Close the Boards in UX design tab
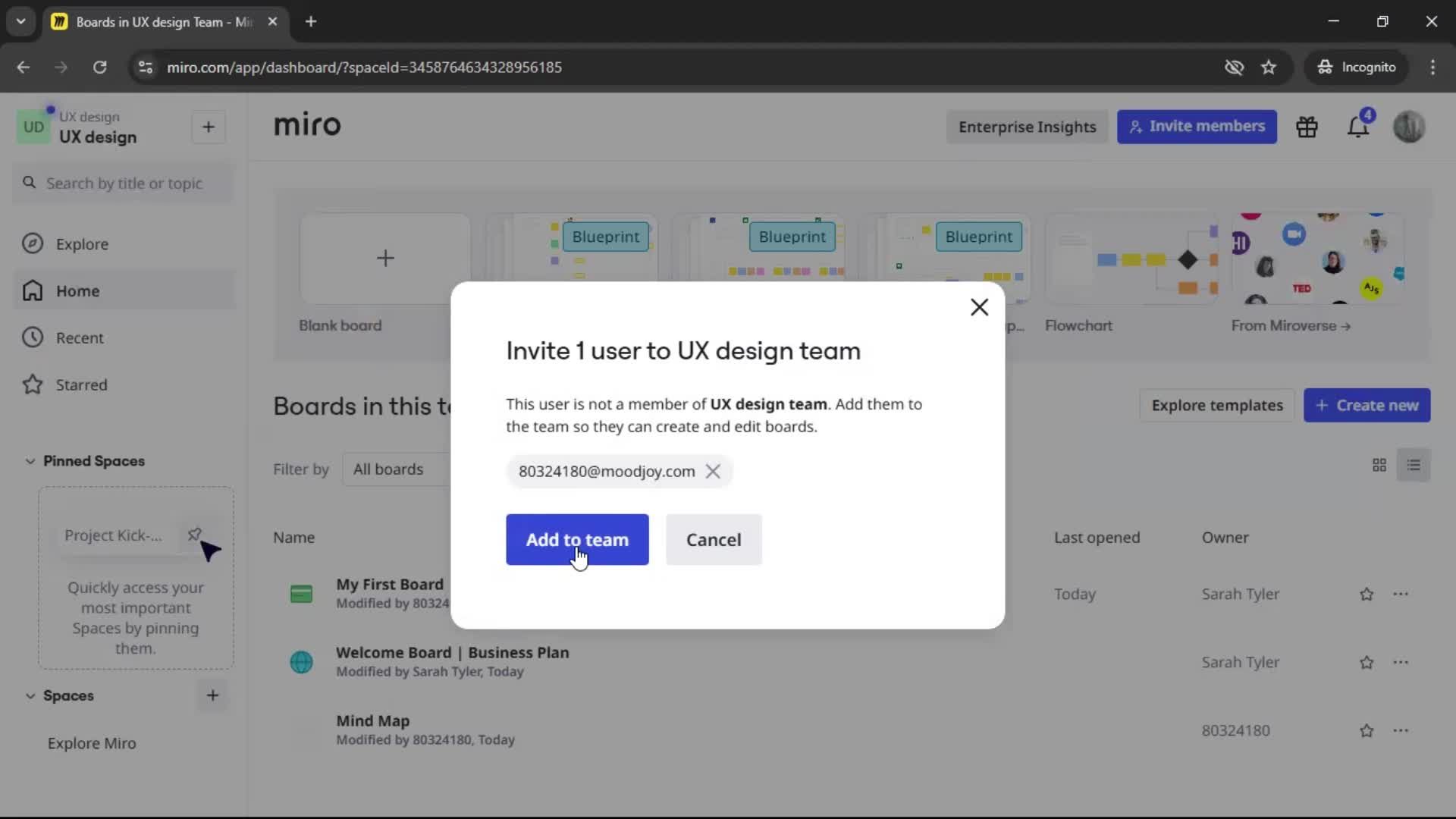 (x=272, y=21)
